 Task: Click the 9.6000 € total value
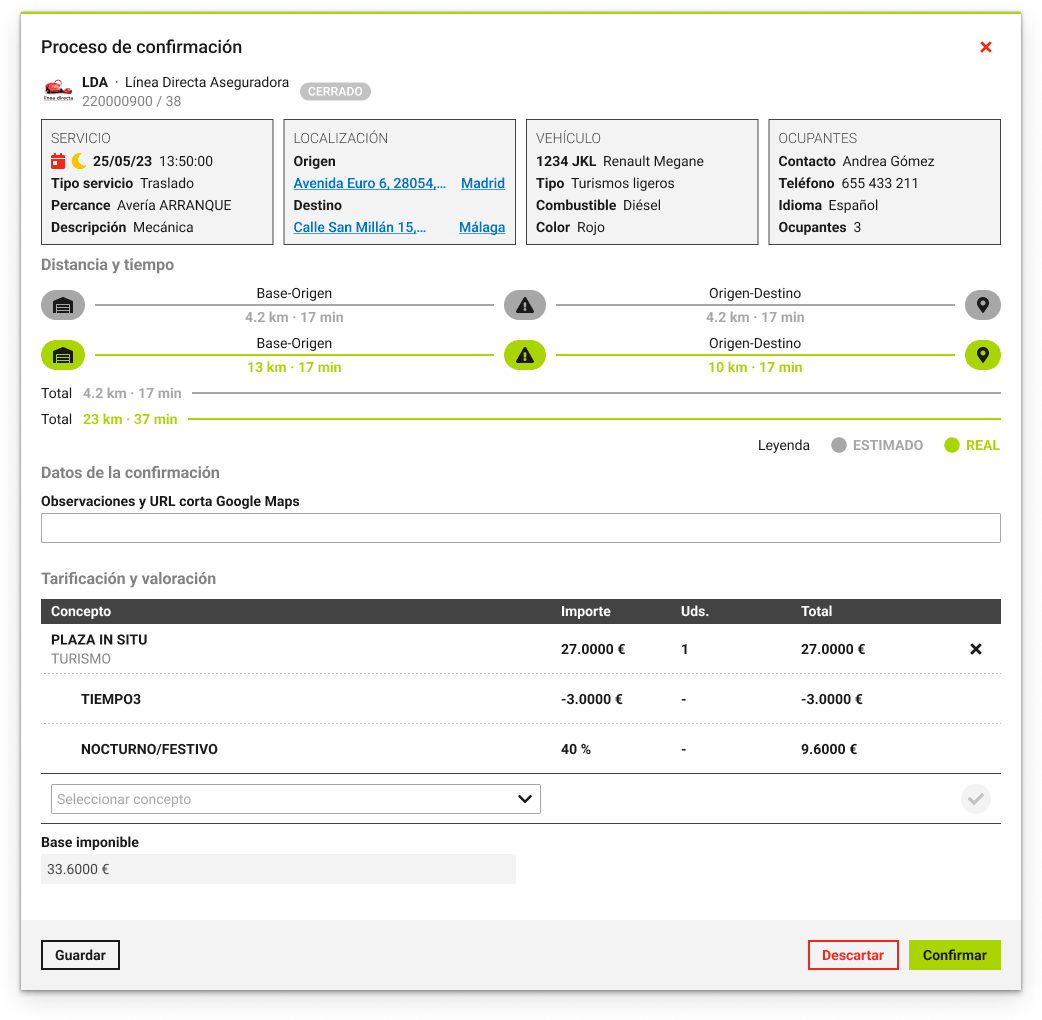click(x=829, y=749)
